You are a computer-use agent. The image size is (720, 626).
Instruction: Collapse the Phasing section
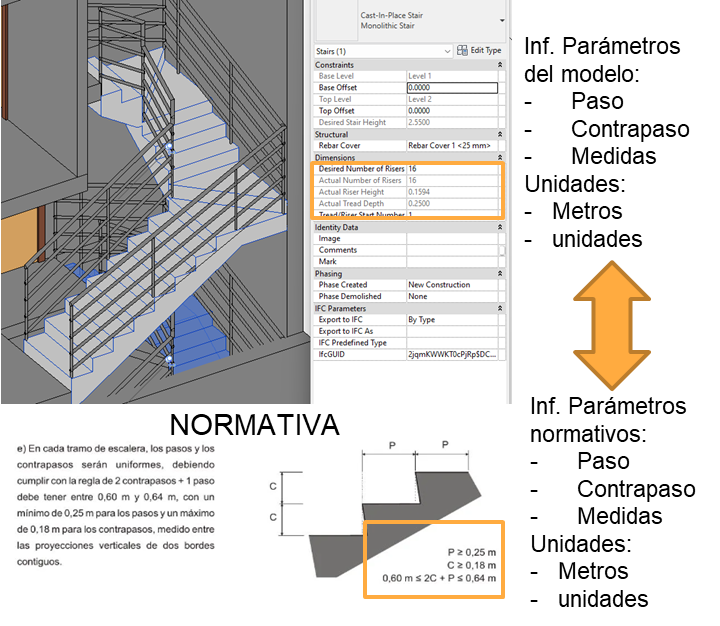click(x=500, y=273)
